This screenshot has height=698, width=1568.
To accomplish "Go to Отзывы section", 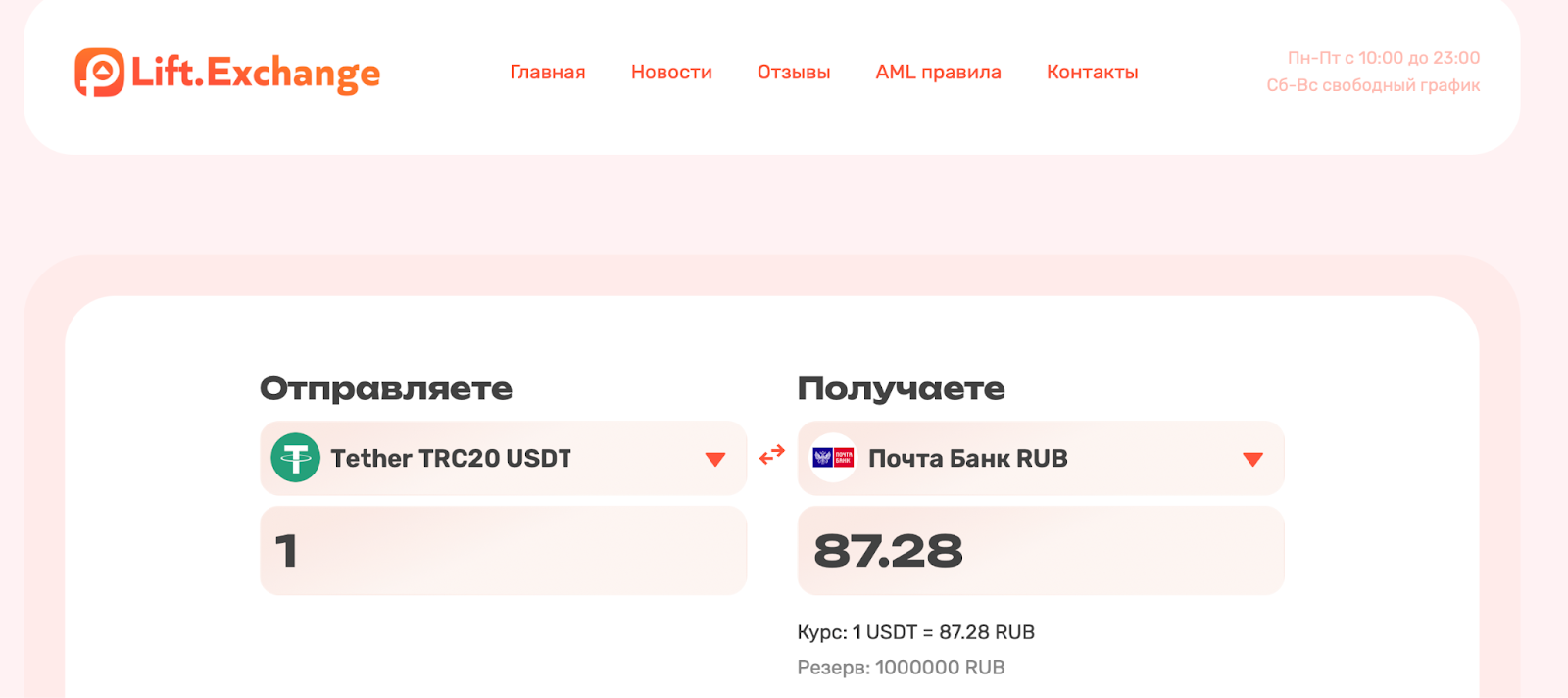I will pyautogui.click(x=794, y=72).
